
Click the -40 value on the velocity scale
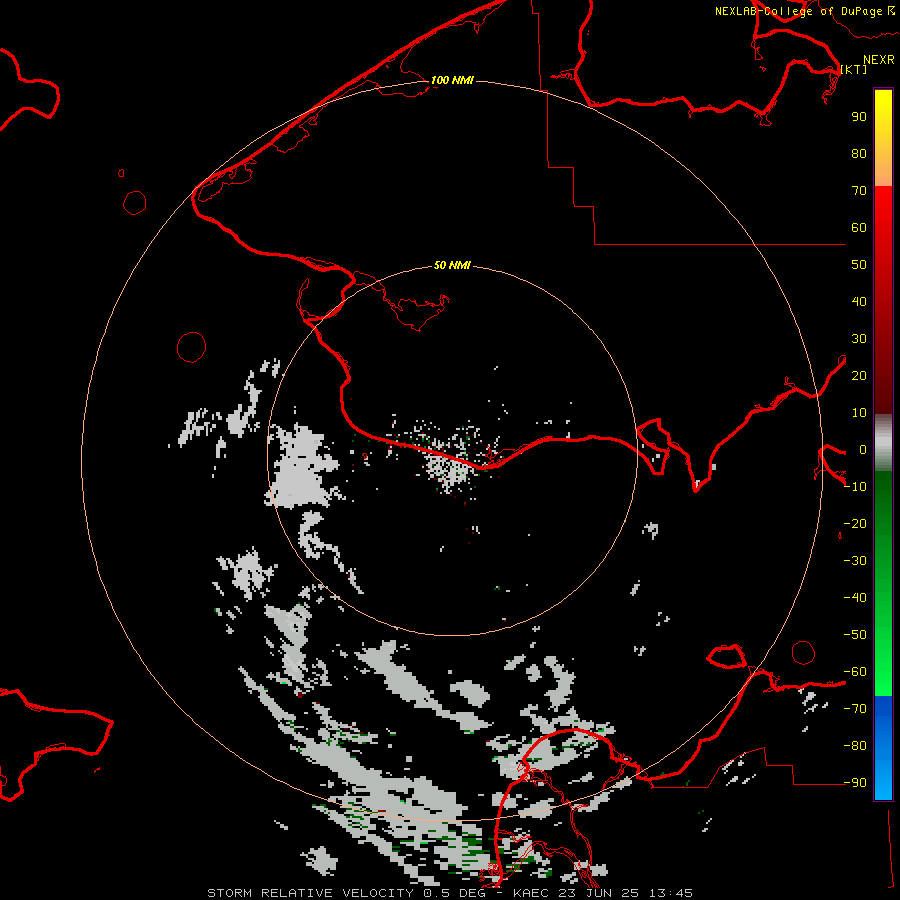(855, 598)
